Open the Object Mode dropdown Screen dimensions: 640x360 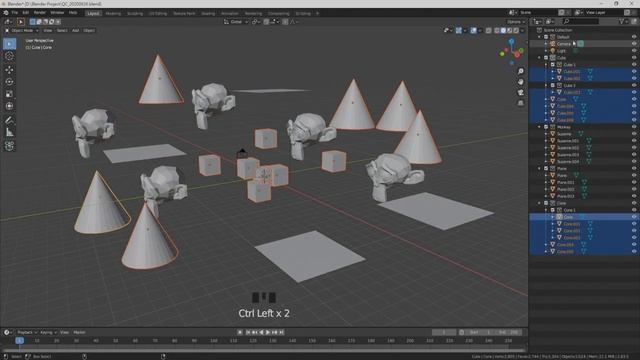coord(22,30)
